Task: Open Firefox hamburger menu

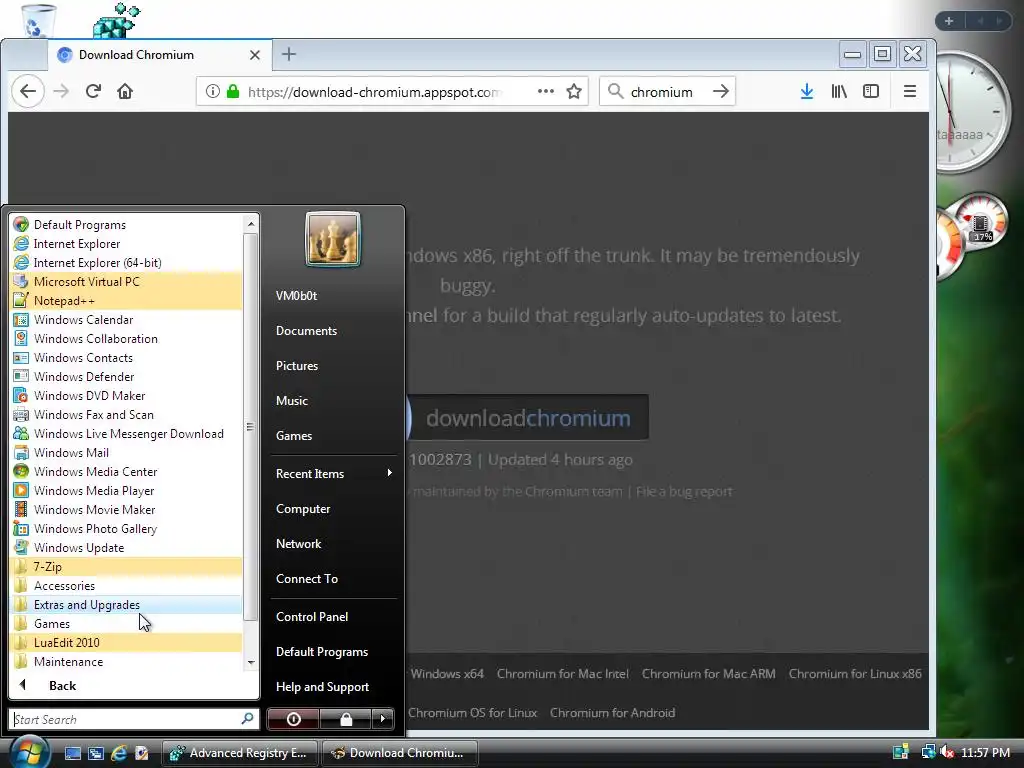Action: (x=910, y=91)
